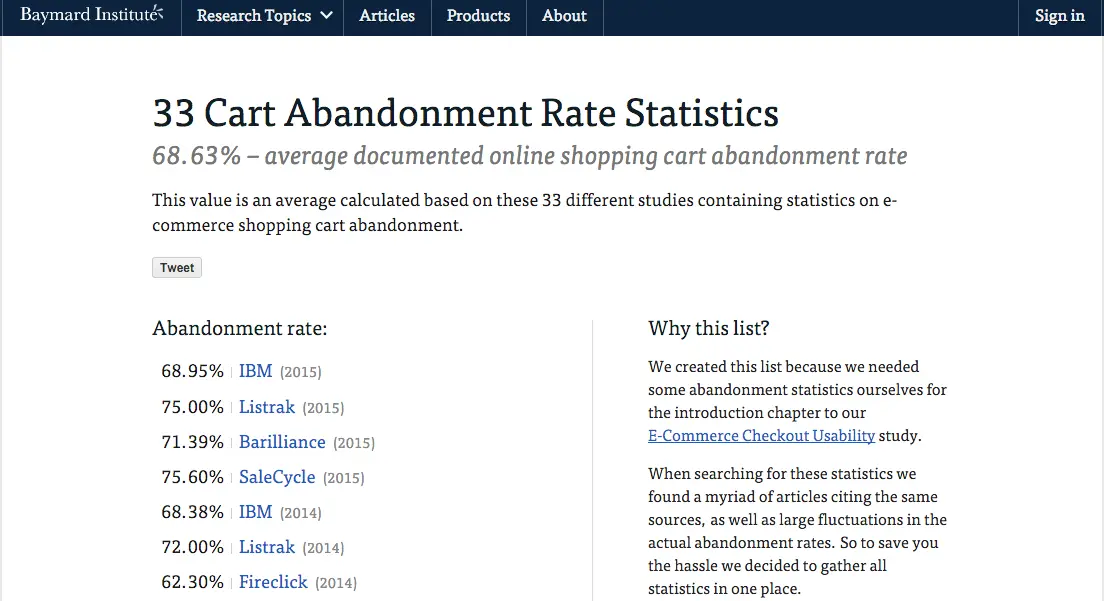Follow the Listrak 2014 link

point(267,547)
